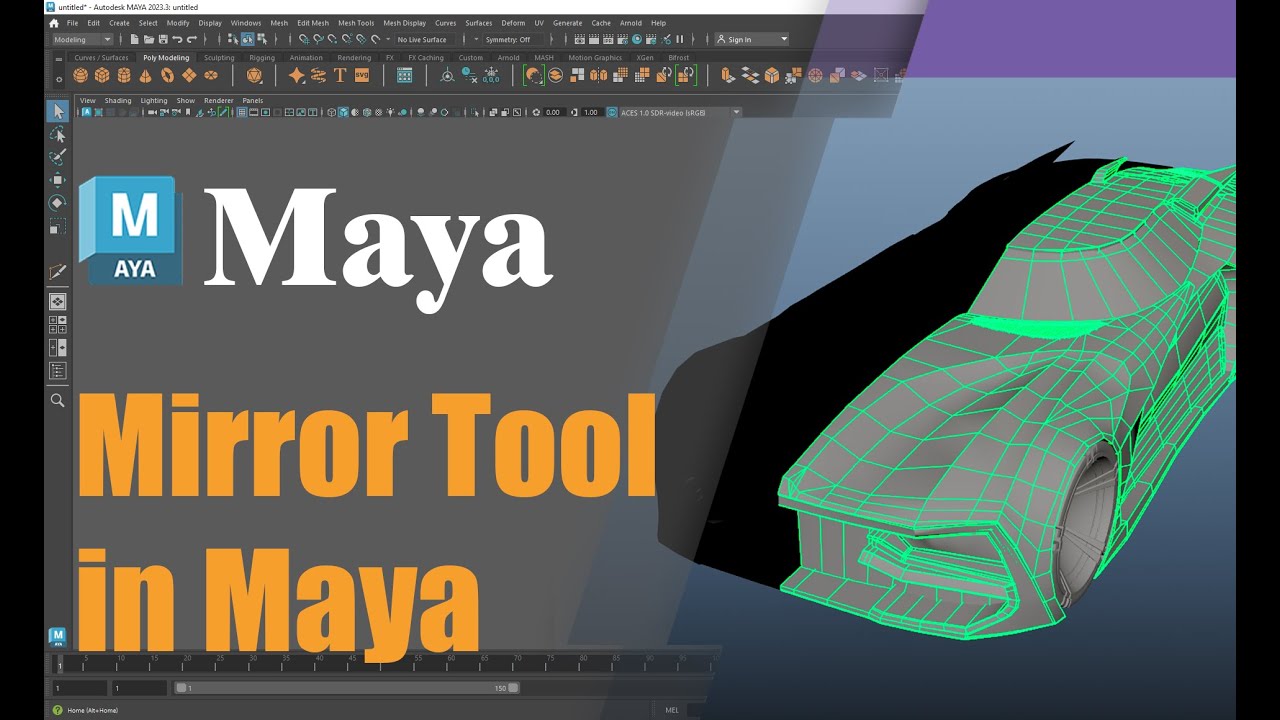Open the Modeling menu set dropdown
Image resolution: width=1280 pixels, height=720 pixels.
[83, 39]
